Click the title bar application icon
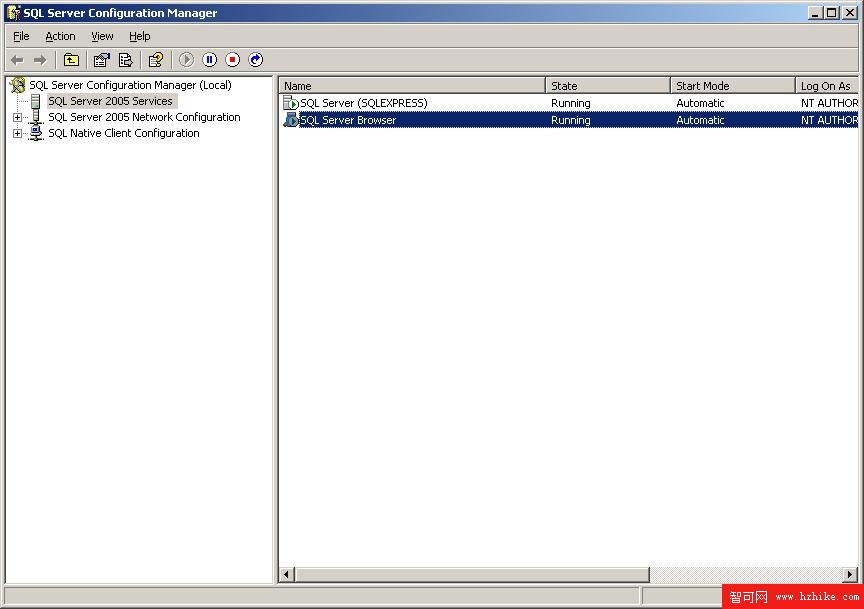Viewport: 864px width, 609px height. click(13, 13)
